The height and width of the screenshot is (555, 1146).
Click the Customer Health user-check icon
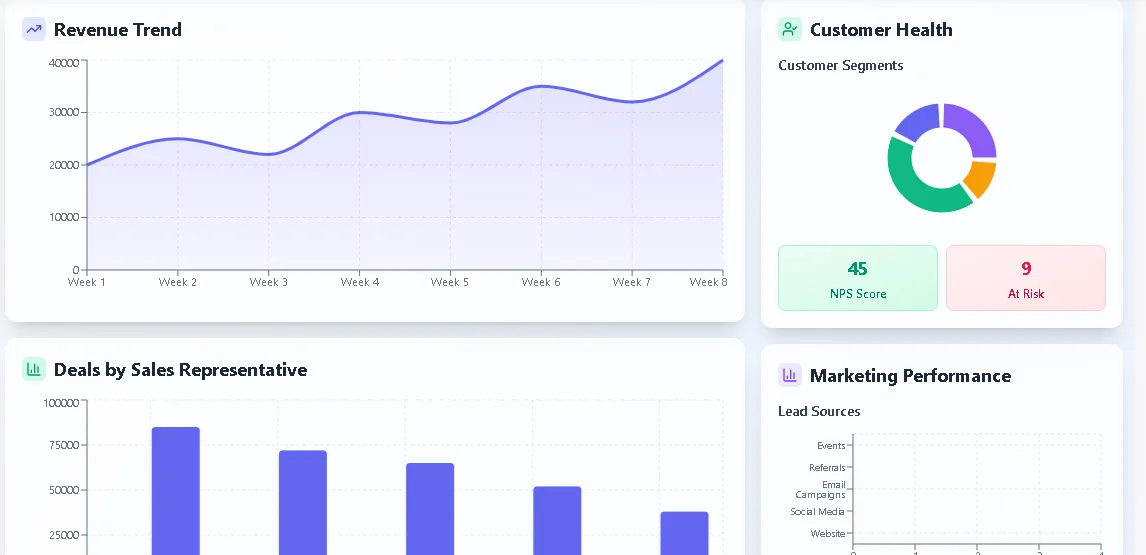790,29
